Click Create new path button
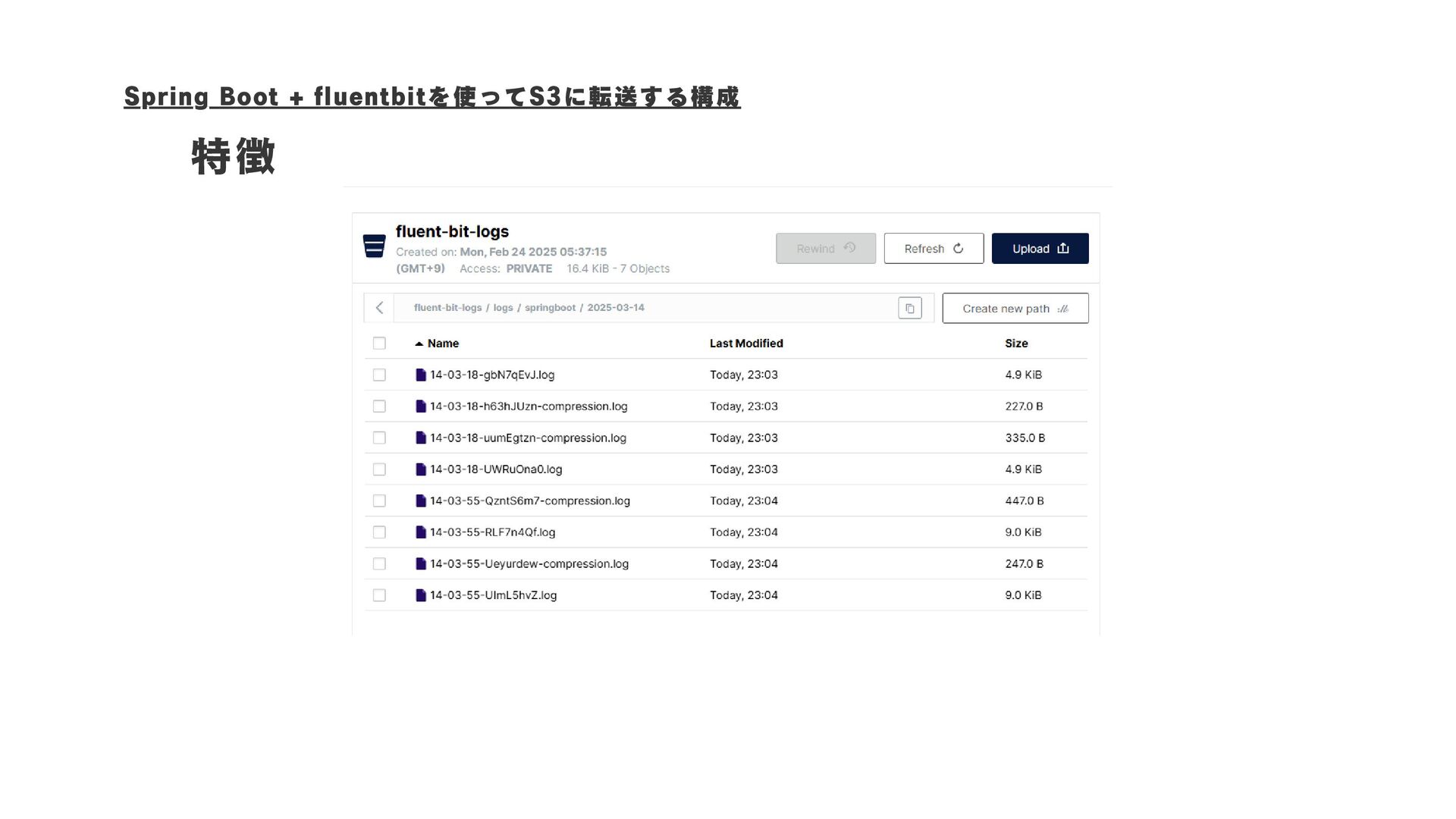This screenshot has height=819, width=1456. point(1015,308)
